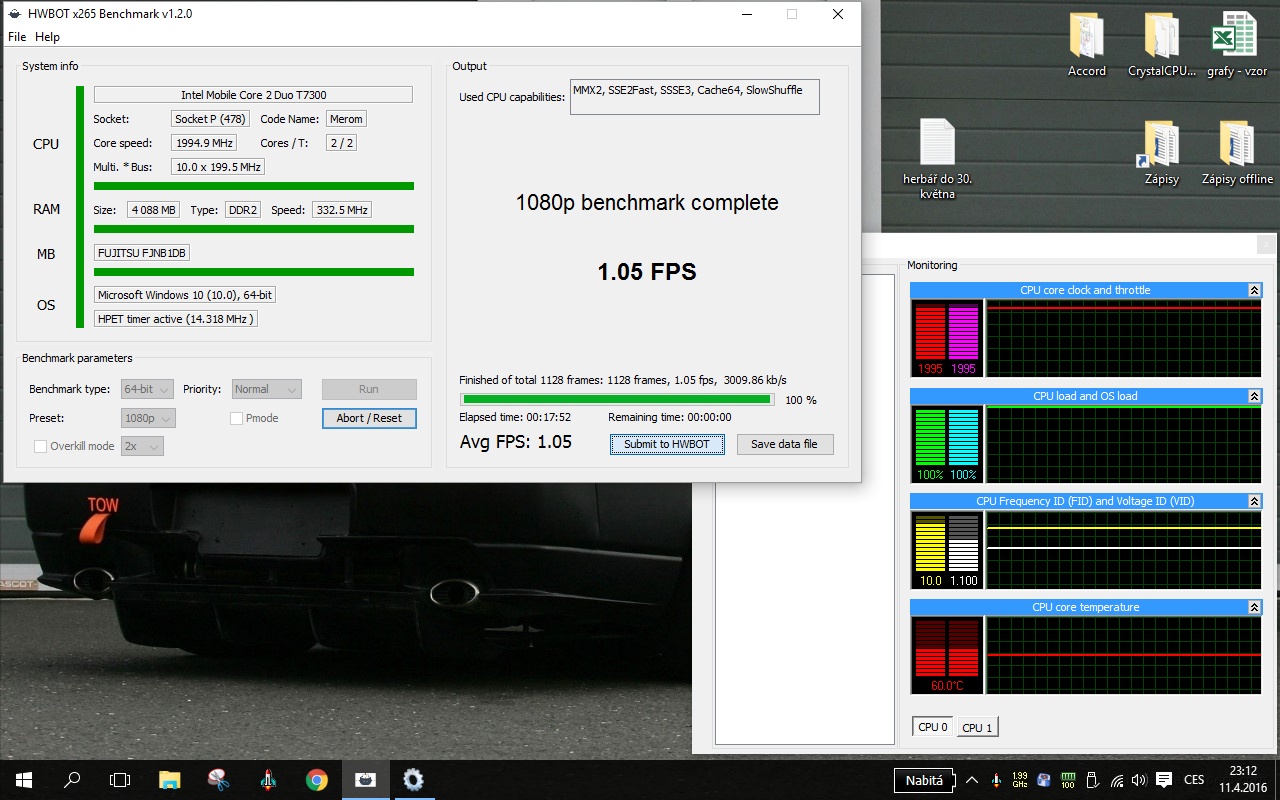Open the Zápisy offline folder
This screenshot has width=1280, height=800.
click(x=1237, y=153)
